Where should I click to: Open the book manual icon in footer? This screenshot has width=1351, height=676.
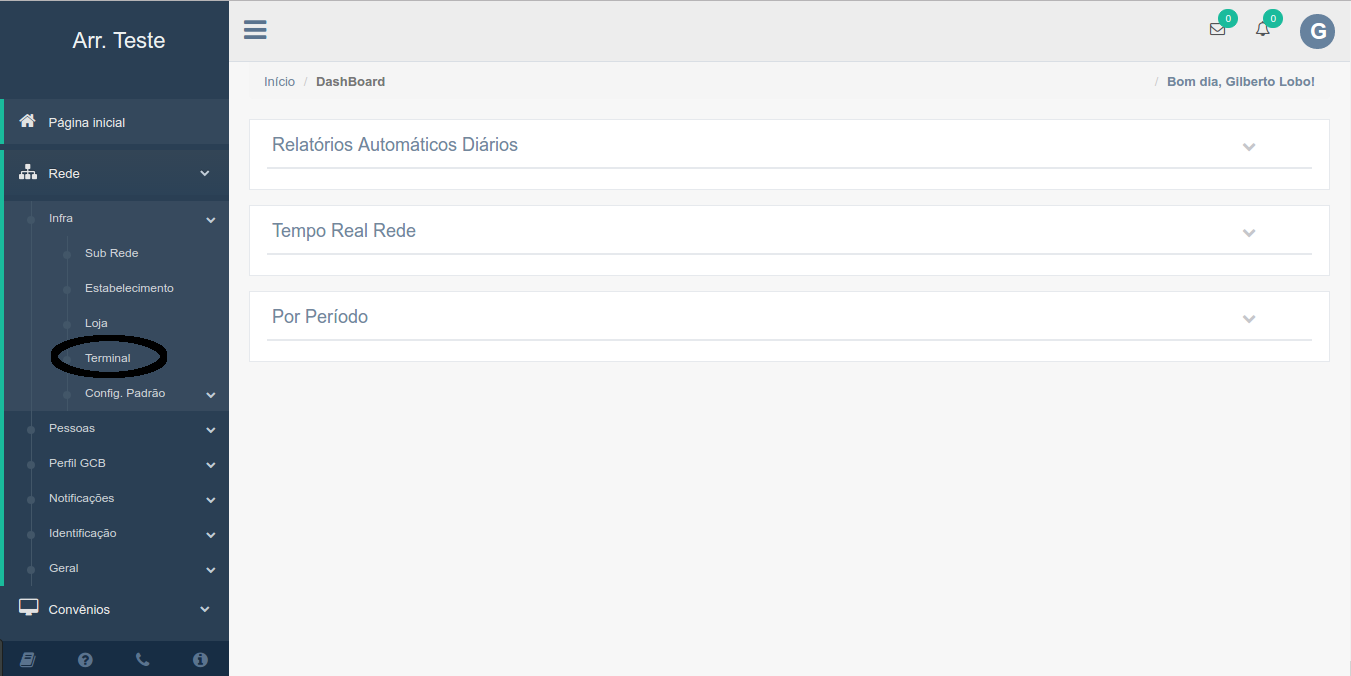[x=28, y=659]
